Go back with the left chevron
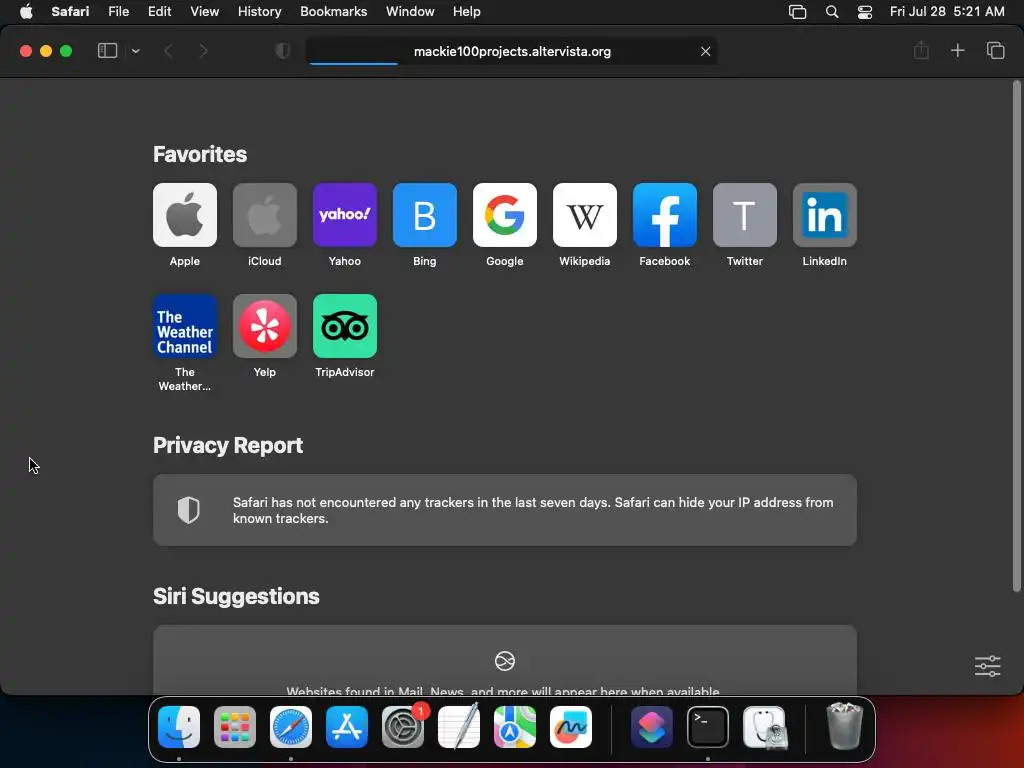This screenshot has width=1024, height=768. pos(168,51)
